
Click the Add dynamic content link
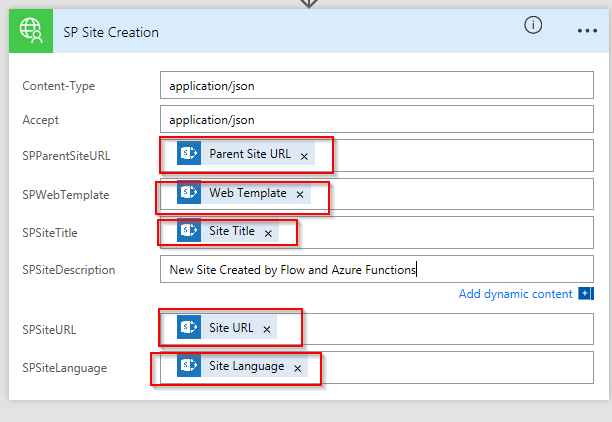pyautogui.click(x=515, y=294)
